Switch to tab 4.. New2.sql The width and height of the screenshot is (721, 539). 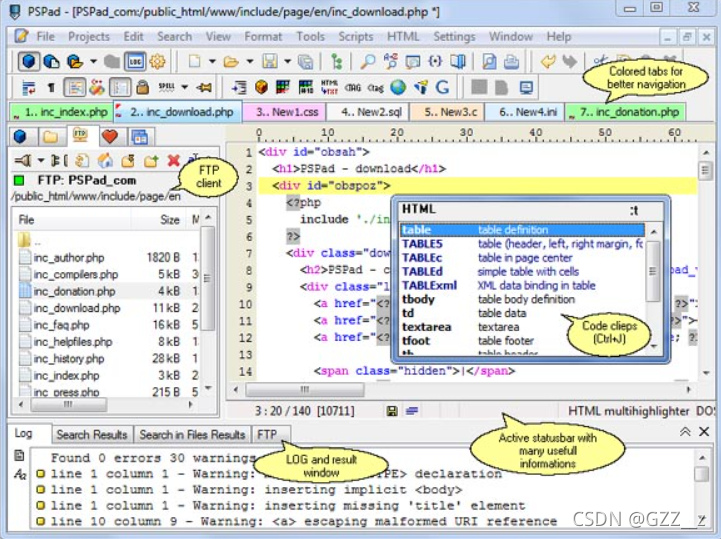click(x=368, y=112)
